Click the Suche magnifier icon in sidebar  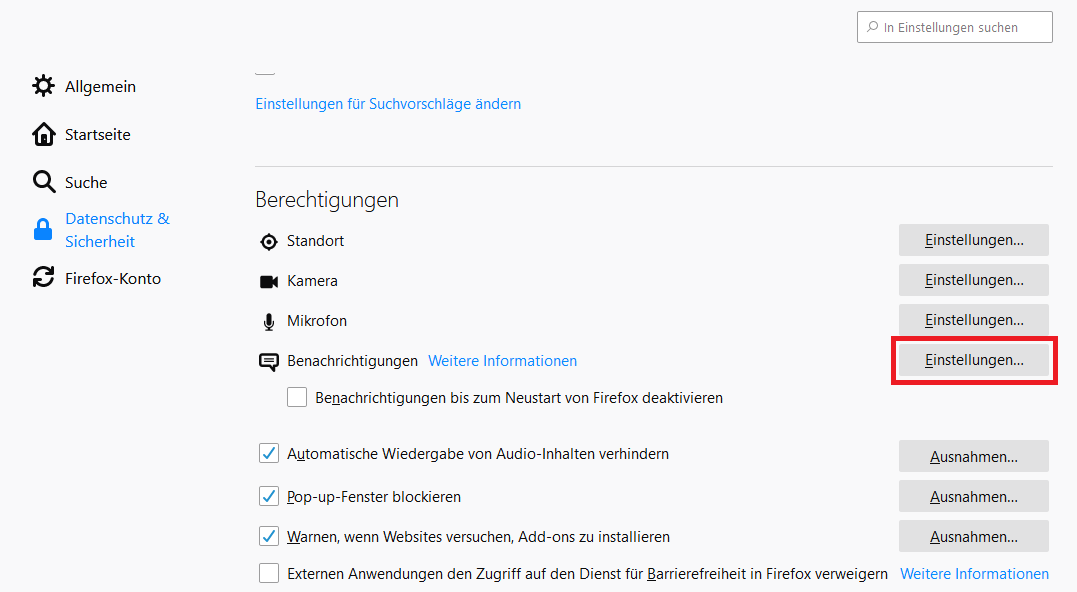coord(43,182)
